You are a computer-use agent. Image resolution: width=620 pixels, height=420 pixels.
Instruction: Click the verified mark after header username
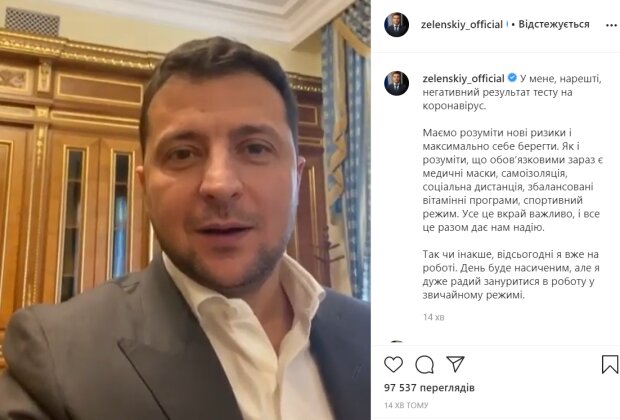coord(507,25)
